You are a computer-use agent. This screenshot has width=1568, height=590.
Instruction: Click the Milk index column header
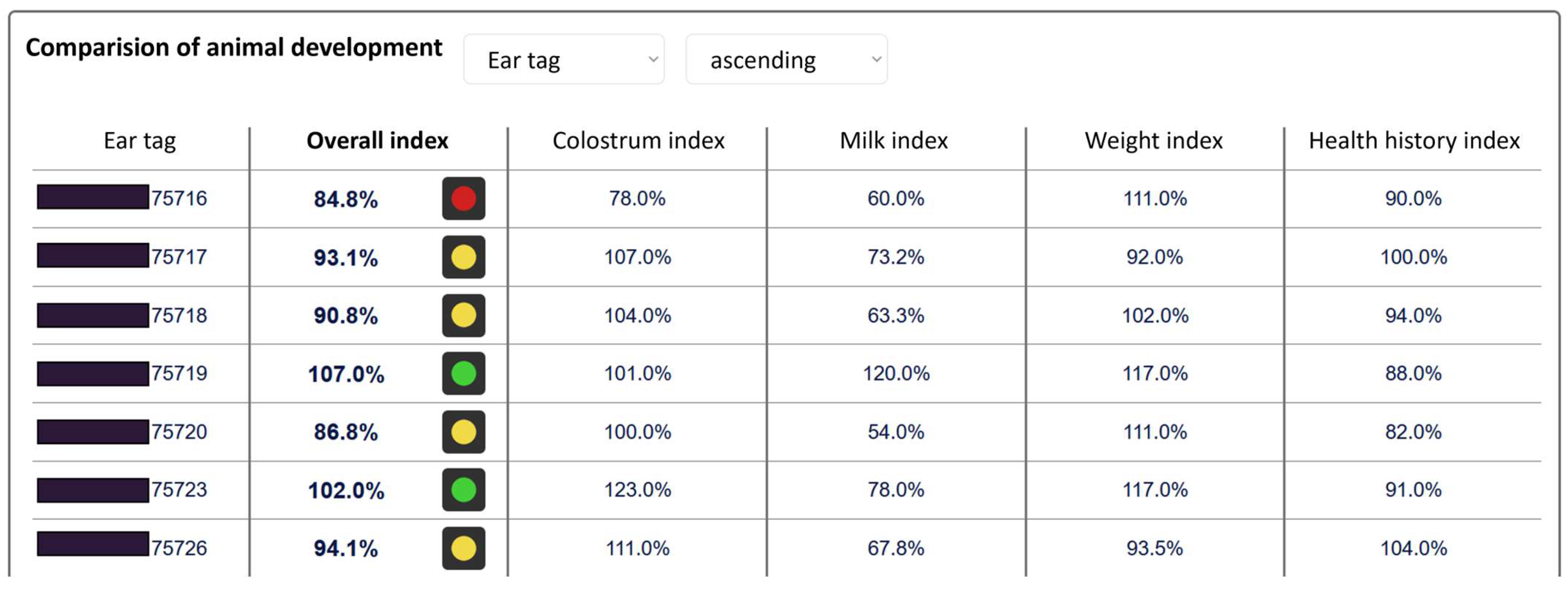[893, 141]
